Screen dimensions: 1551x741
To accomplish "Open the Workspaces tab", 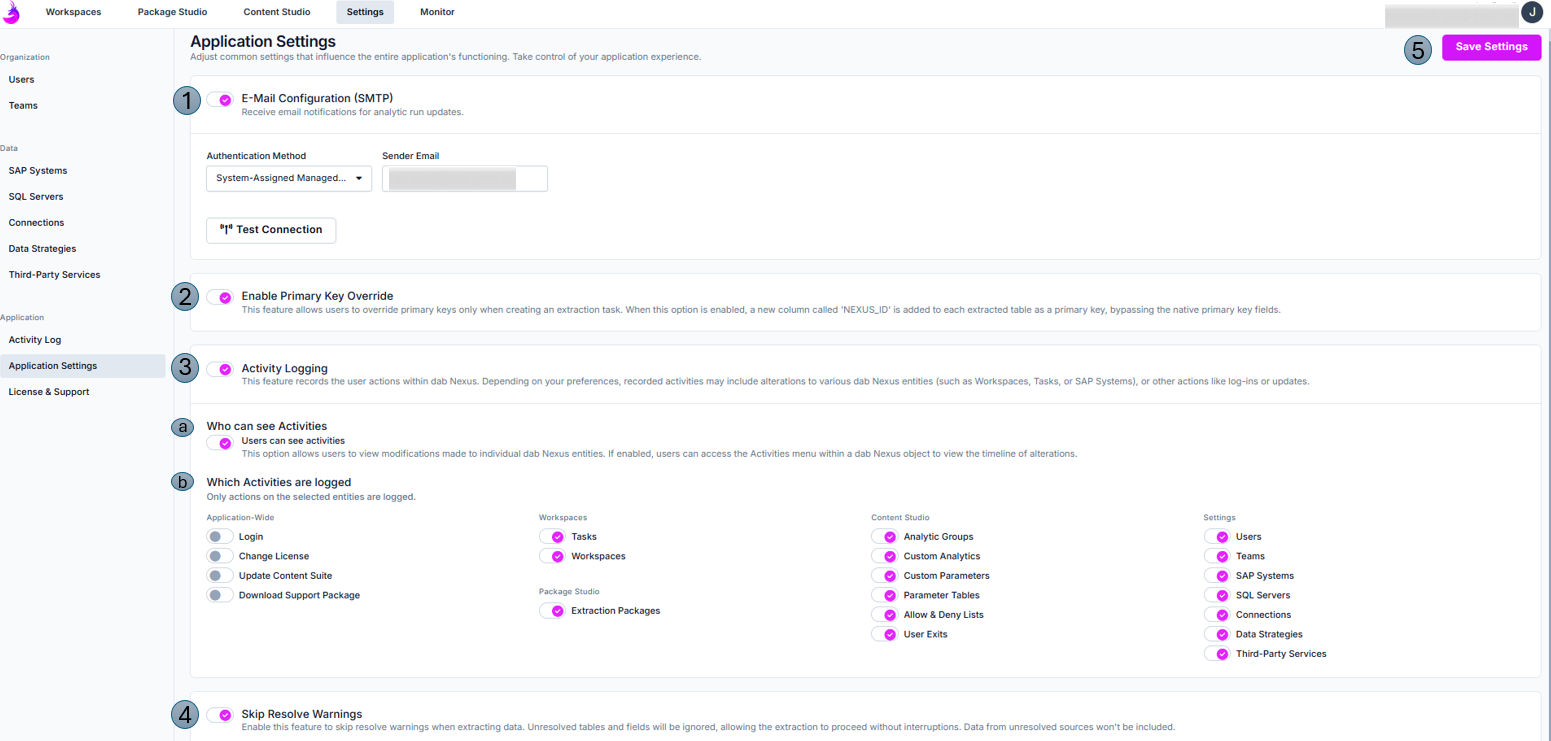I will 73,12.
